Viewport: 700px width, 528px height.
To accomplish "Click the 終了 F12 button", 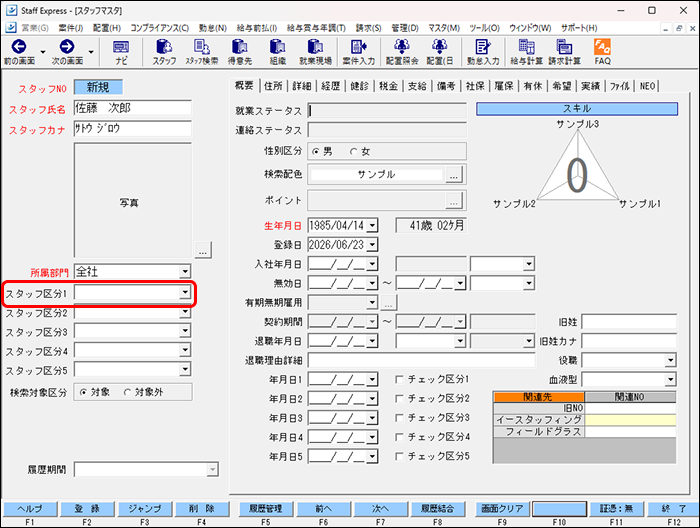I will (674, 509).
